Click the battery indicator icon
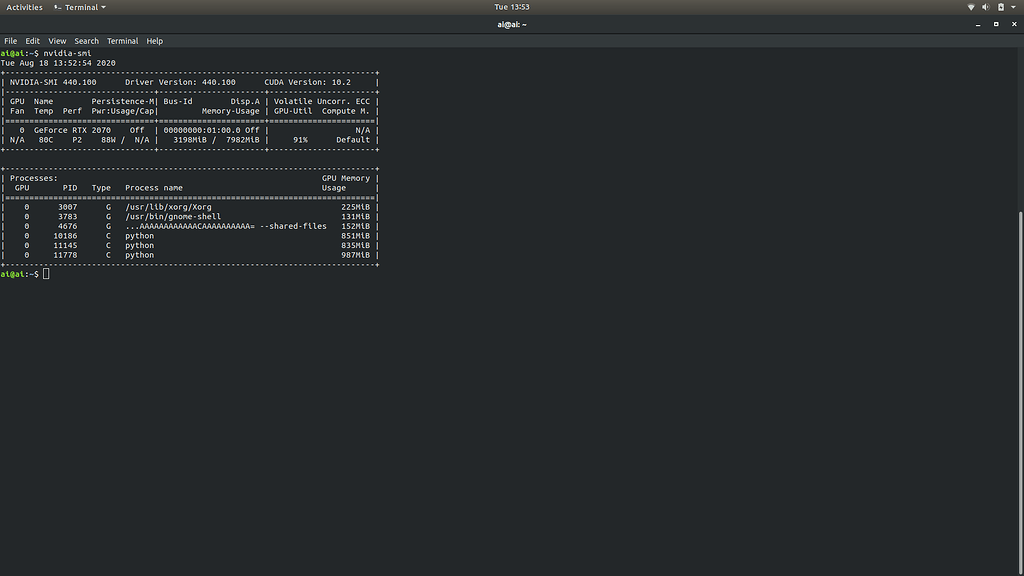Image resolution: width=1024 pixels, height=576 pixels. 1001,7
